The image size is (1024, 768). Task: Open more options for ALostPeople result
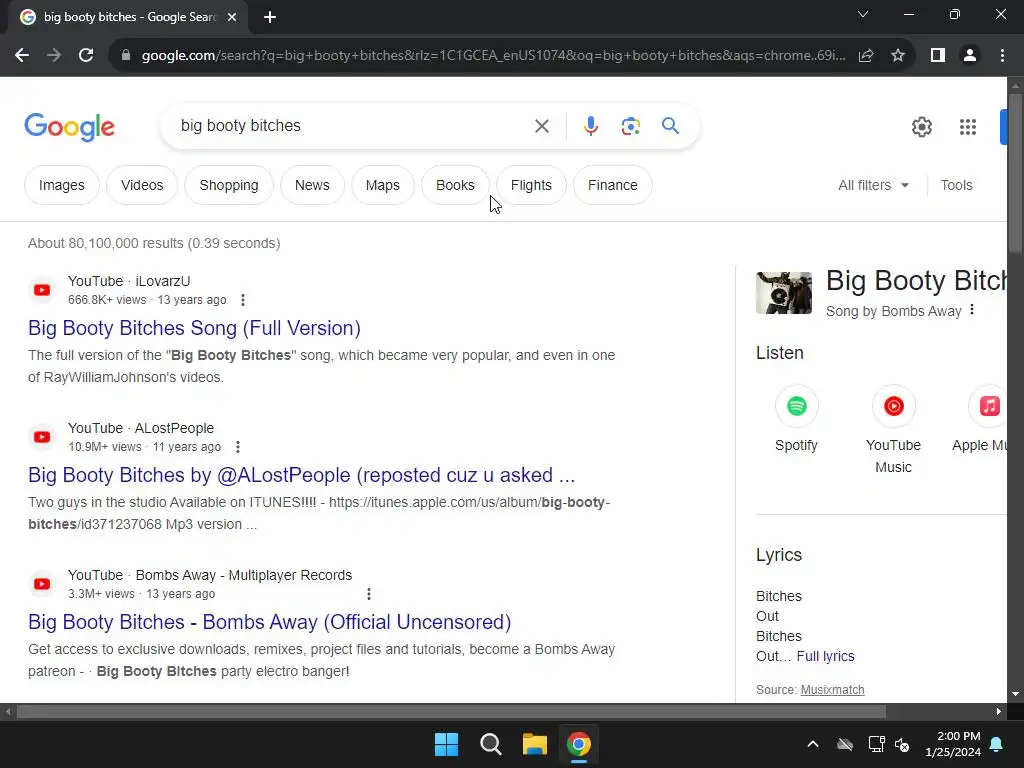pos(238,447)
